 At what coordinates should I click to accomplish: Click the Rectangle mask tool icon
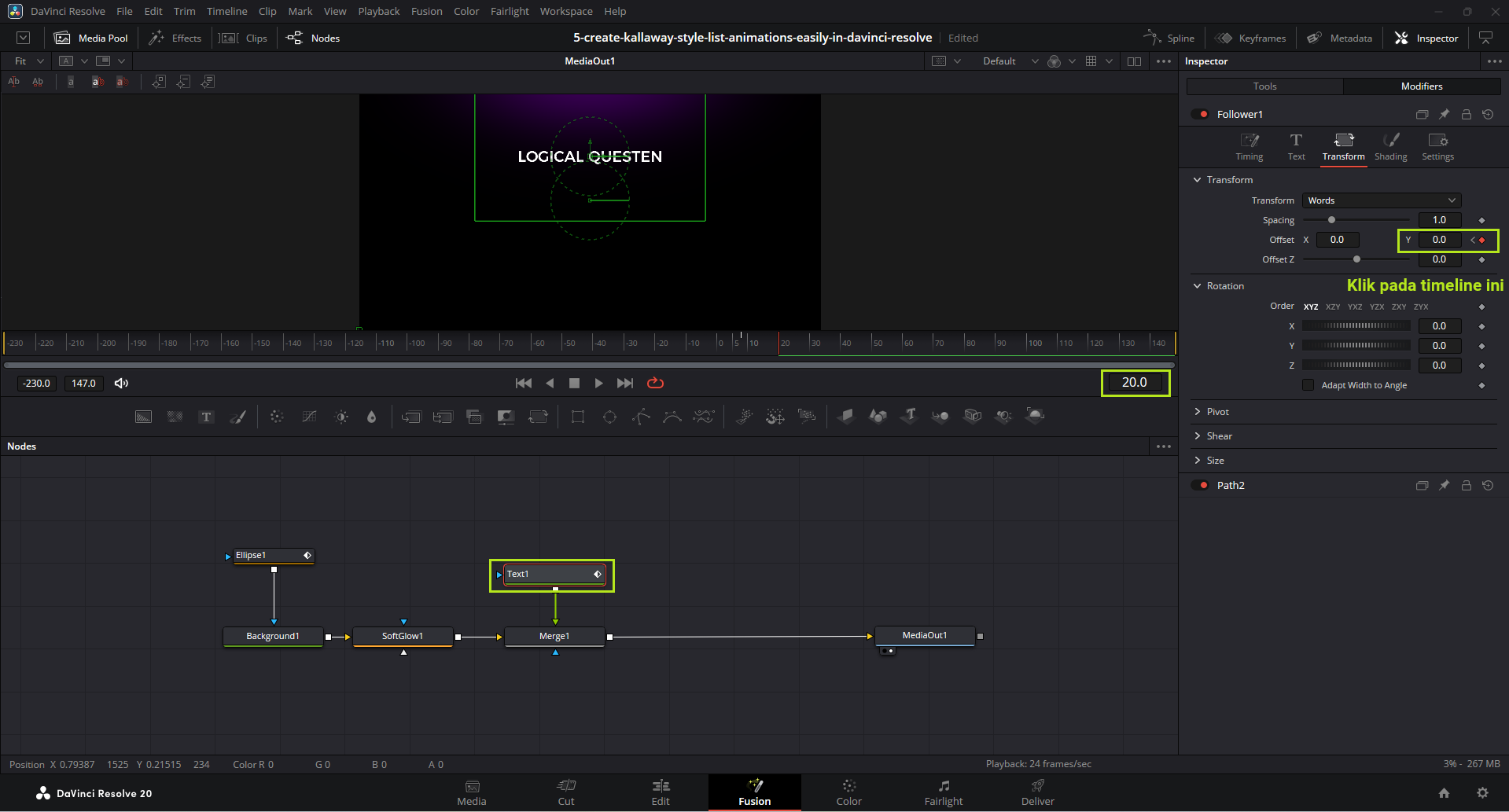(x=578, y=417)
